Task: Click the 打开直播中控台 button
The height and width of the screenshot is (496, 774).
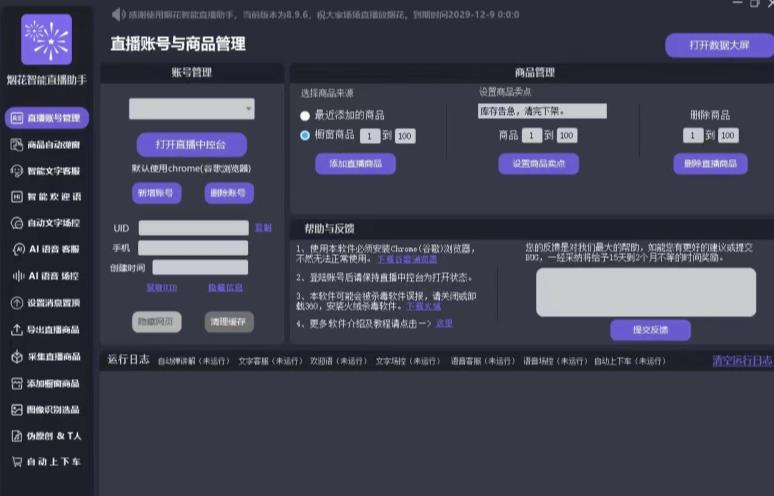Action: tap(192, 144)
